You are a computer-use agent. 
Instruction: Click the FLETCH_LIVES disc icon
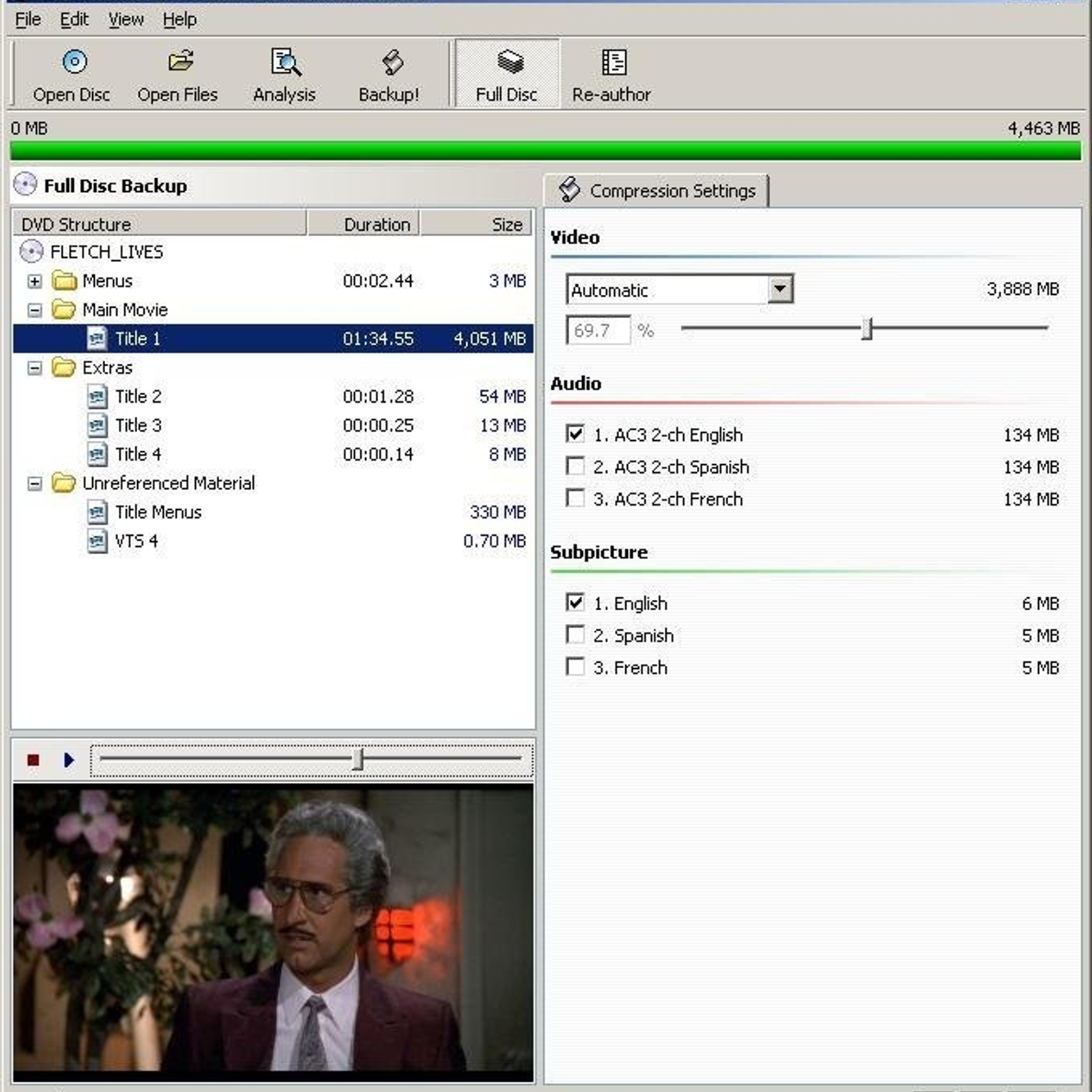pyautogui.click(x=31, y=252)
